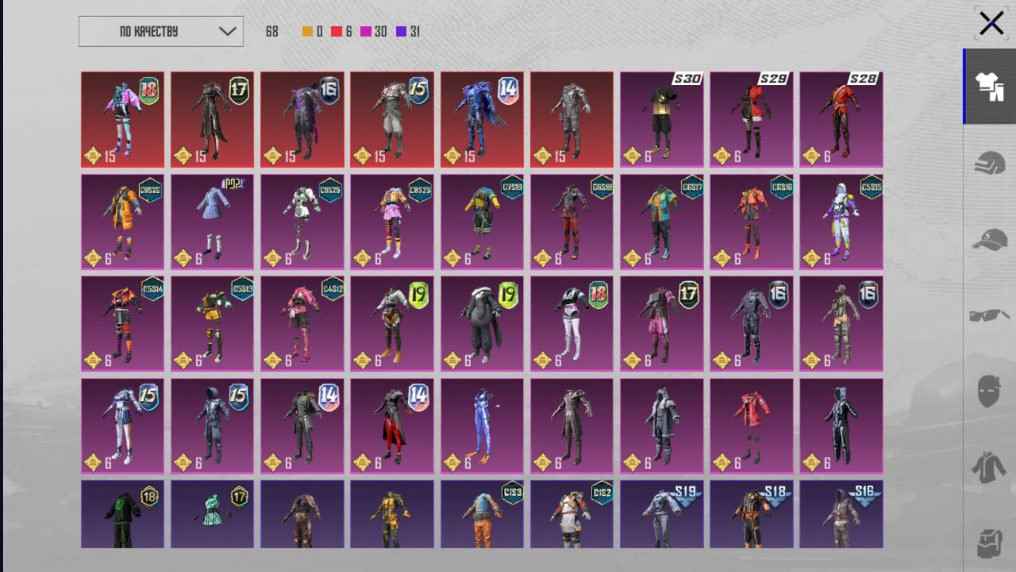The height and width of the screenshot is (572, 1016).
Task: Open the helmet category in sidebar
Action: pos(989,163)
